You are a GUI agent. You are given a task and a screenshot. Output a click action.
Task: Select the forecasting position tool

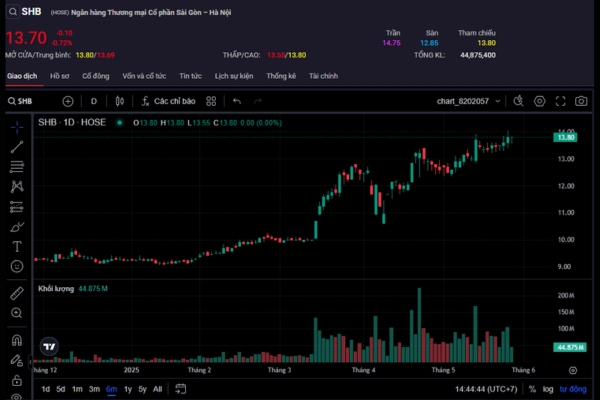coord(17,207)
